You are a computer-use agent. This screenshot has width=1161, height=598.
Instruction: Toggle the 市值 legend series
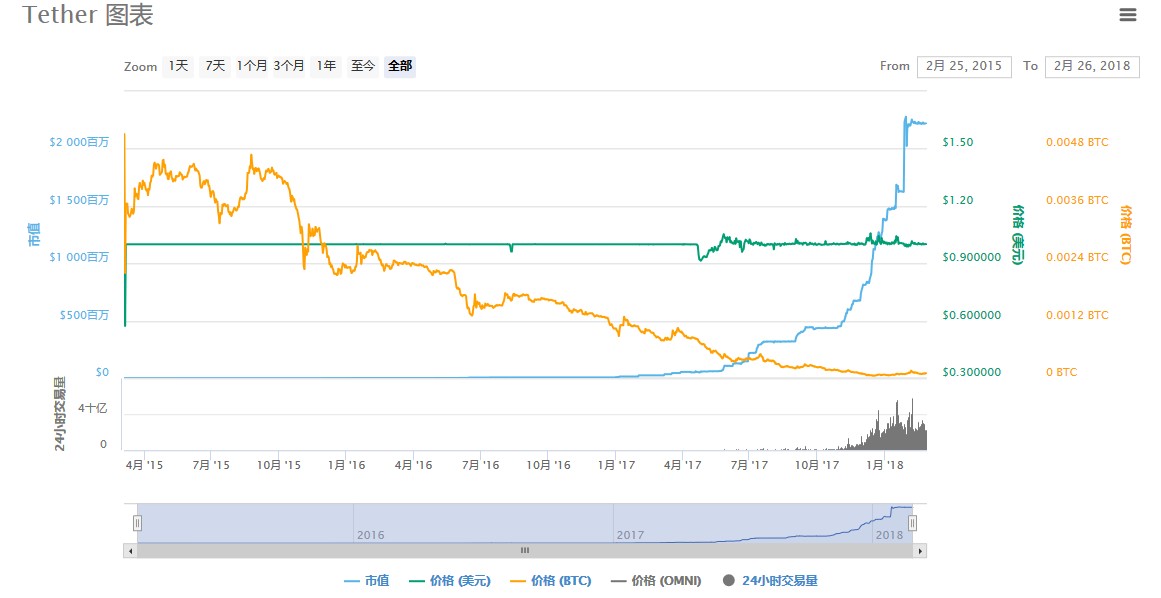pyautogui.click(x=367, y=581)
